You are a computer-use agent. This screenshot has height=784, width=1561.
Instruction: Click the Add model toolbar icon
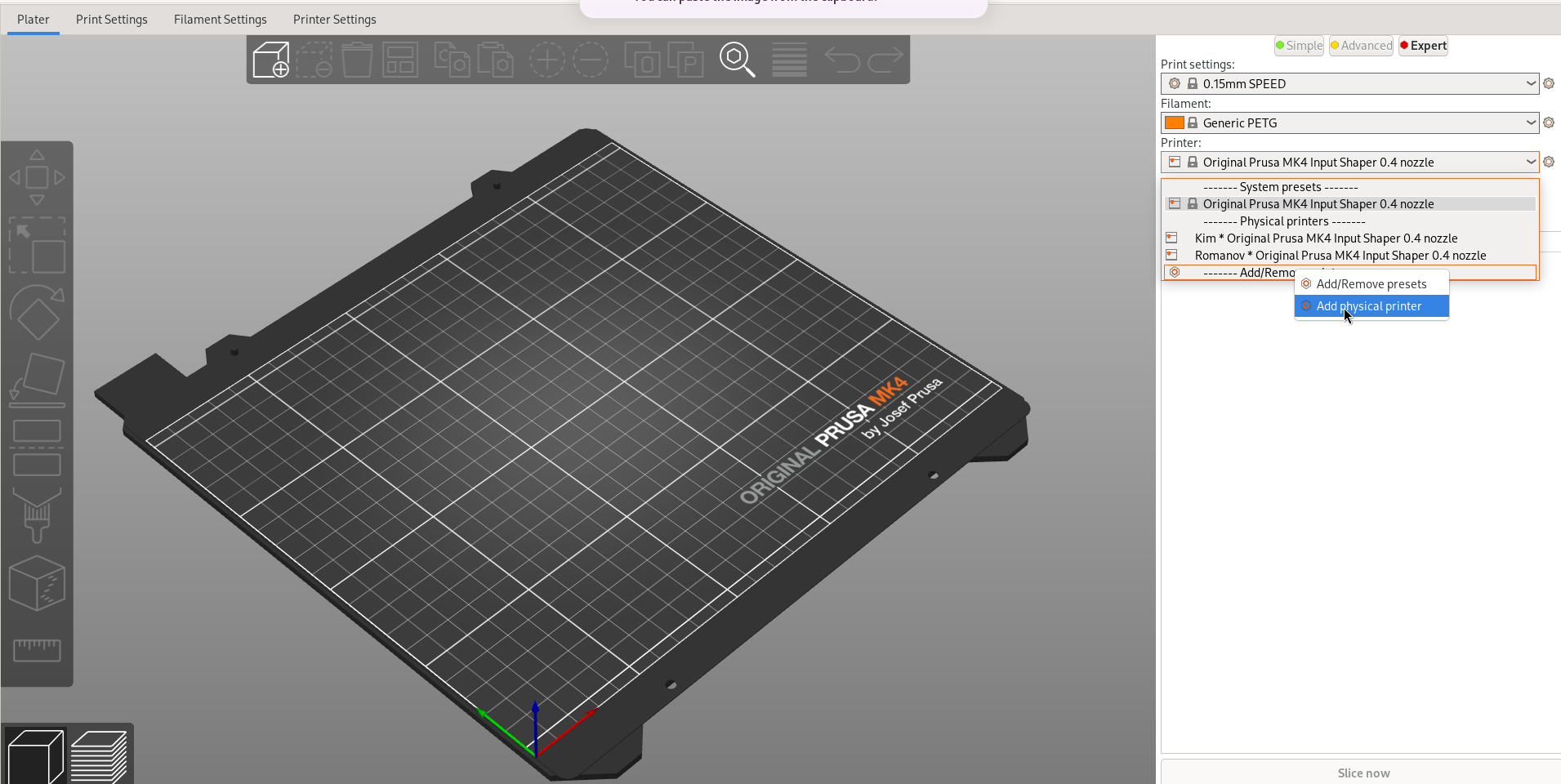tap(271, 60)
